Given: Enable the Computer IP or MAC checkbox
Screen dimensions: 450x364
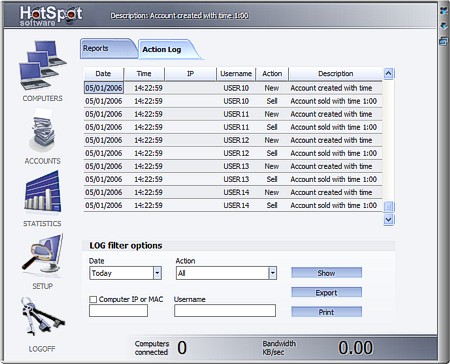Looking at the screenshot, I should point(93,299).
